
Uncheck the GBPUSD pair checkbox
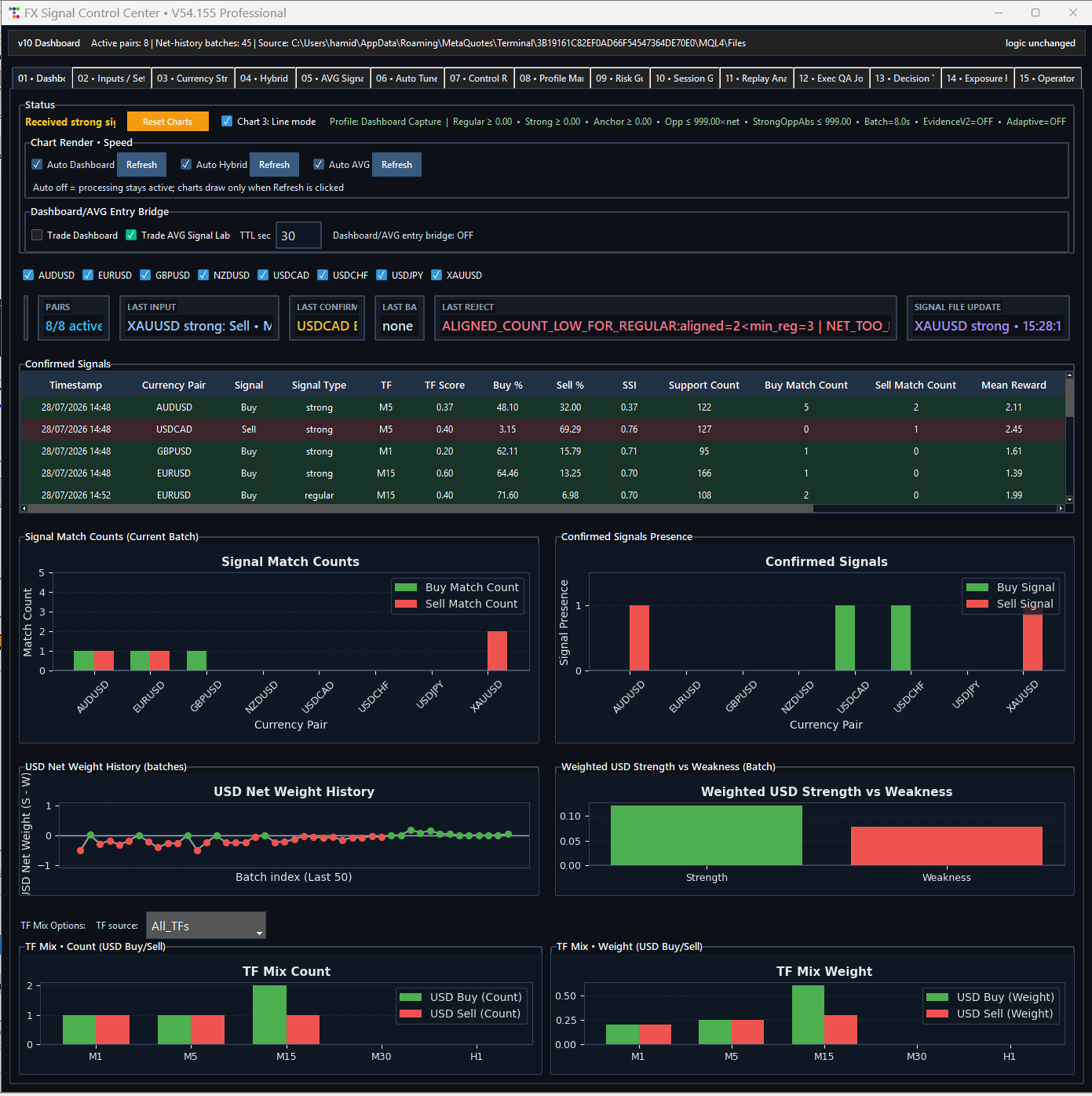[x=145, y=275]
